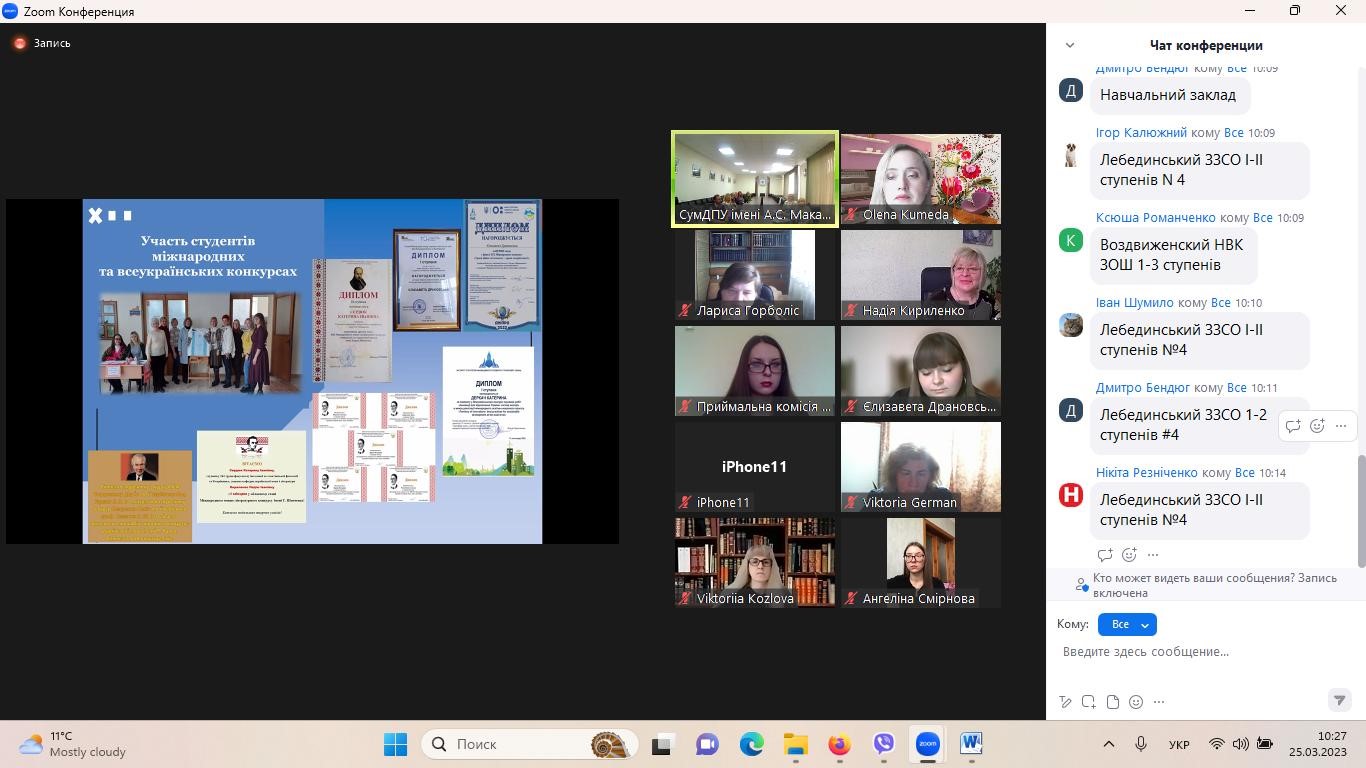This screenshot has height=768, width=1366.
Task: Reply to Нікіта Резніченко's message
Action: pos(1105,555)
